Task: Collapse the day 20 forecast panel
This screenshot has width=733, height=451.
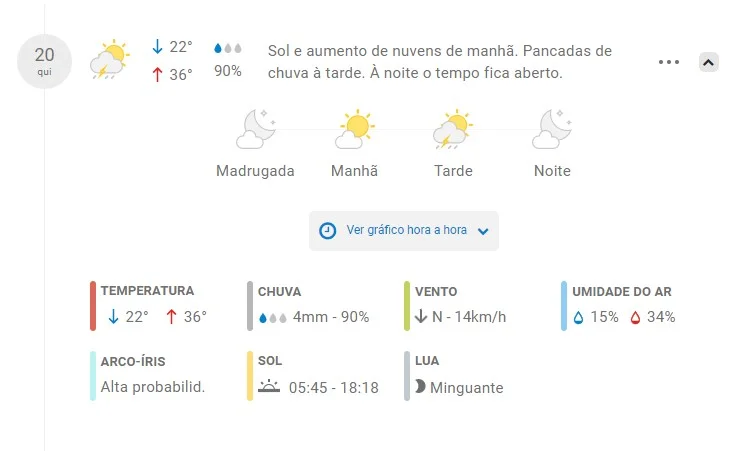Action: coord(708,62)
